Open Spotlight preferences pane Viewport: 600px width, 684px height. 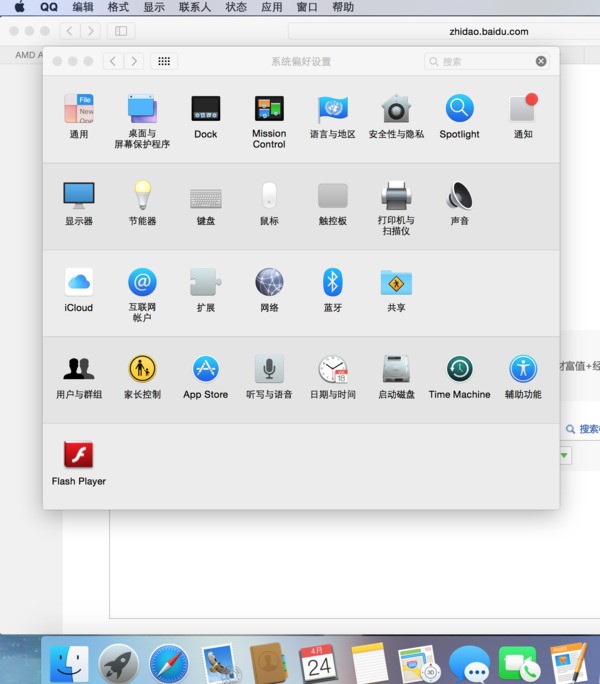459,116
